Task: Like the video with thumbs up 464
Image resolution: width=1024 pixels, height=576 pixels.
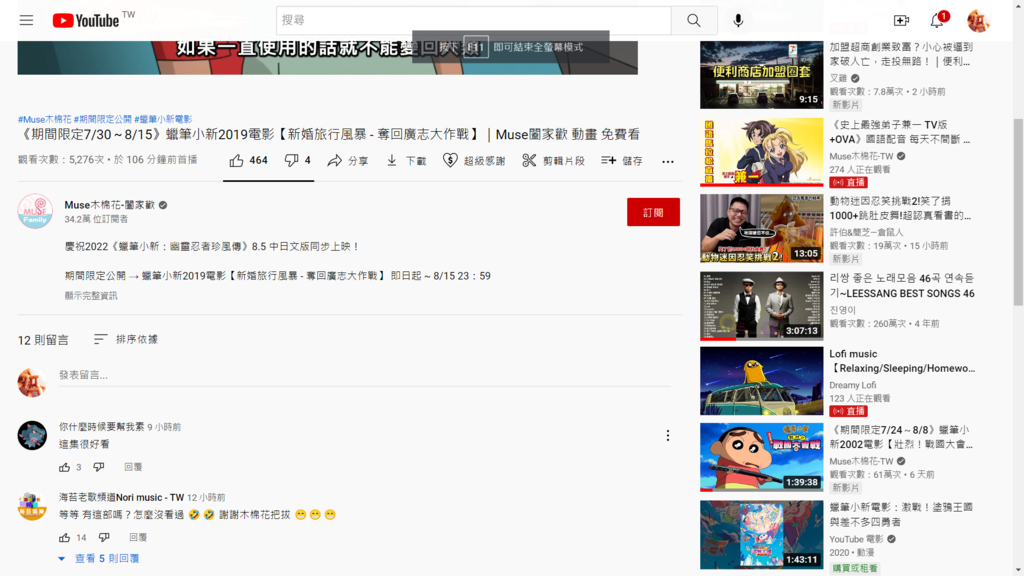Action: tap(249, 161)
